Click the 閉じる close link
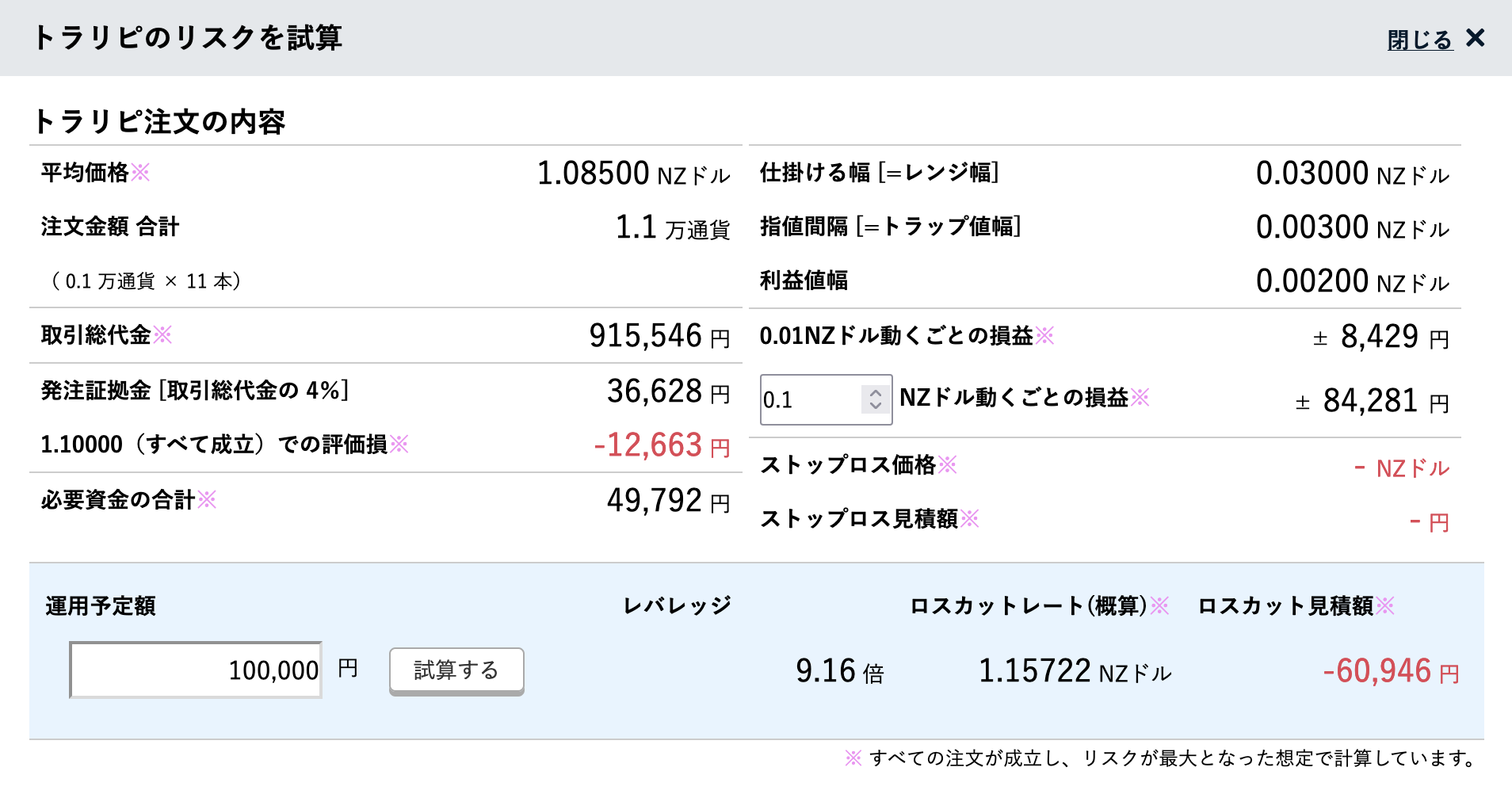The width and height of the screenshot is (1512, 794). (x=1419, y=39)
